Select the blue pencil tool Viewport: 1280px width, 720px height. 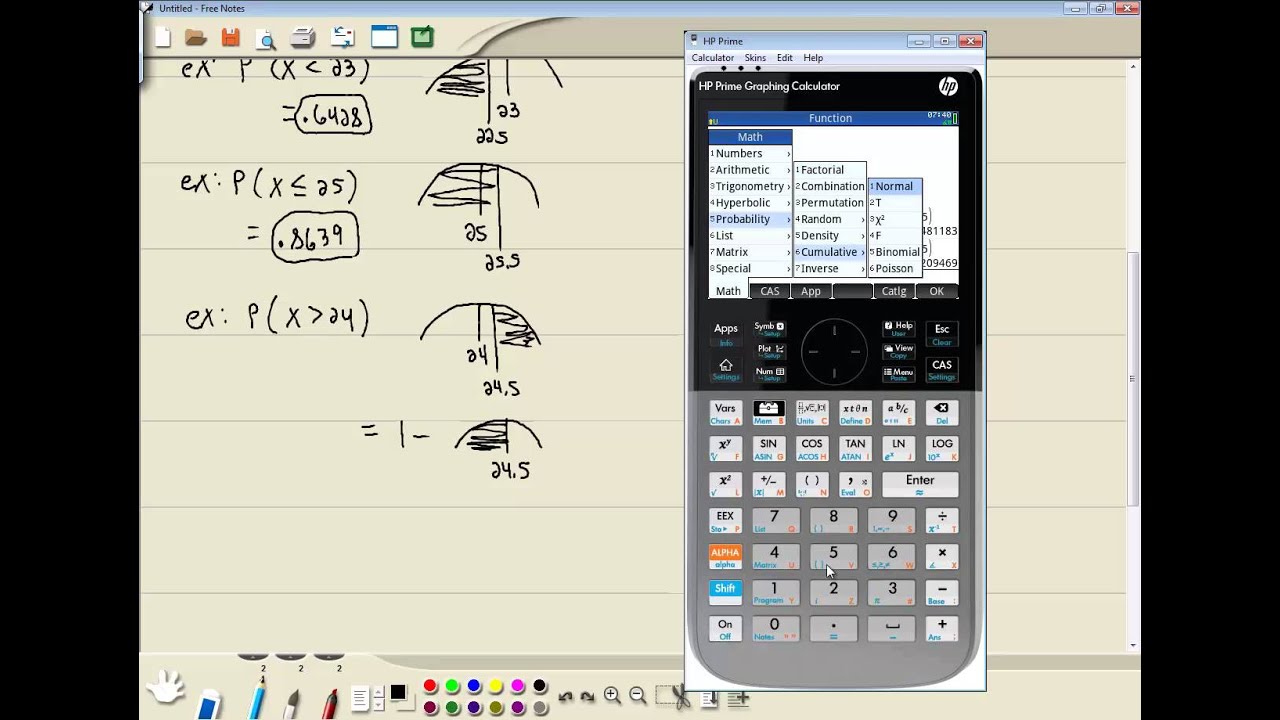258,696
